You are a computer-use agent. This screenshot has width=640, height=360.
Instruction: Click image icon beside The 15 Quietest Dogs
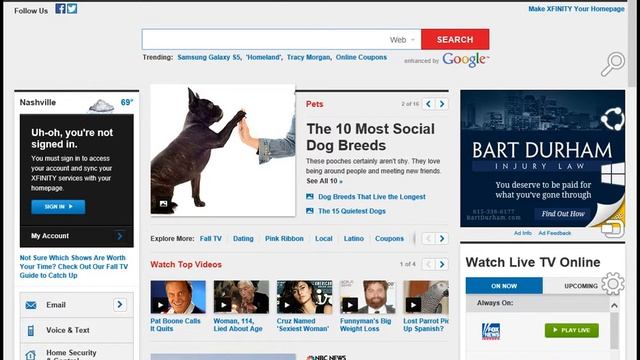tap(310, 211)
